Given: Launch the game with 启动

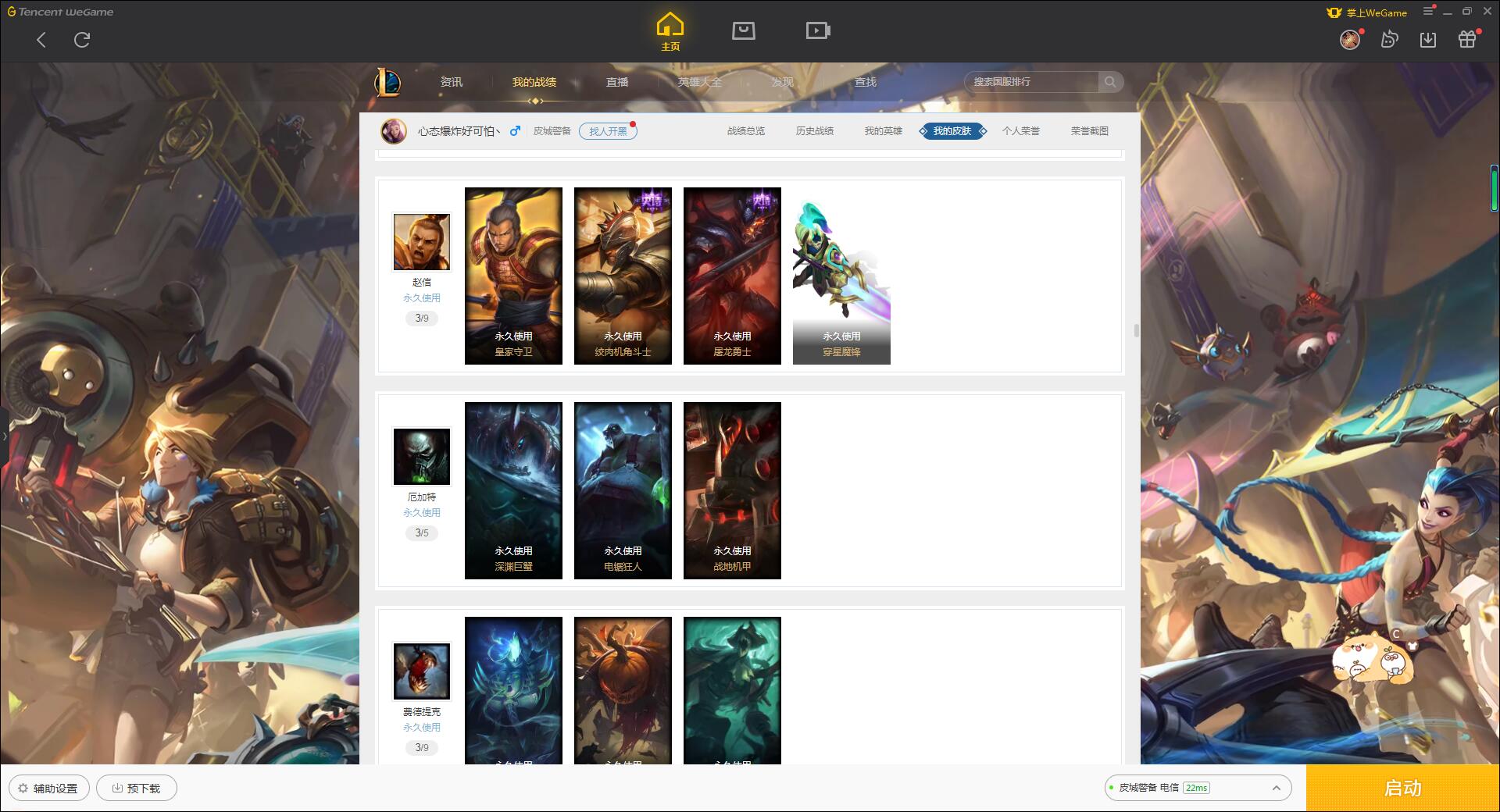Looking at the screenshot, I should click(1402, 788).
